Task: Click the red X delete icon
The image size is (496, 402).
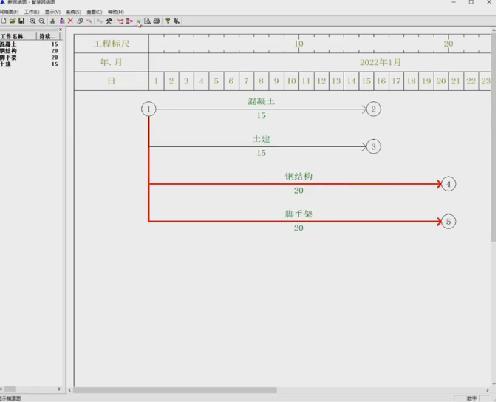Action: click(70, 21)
